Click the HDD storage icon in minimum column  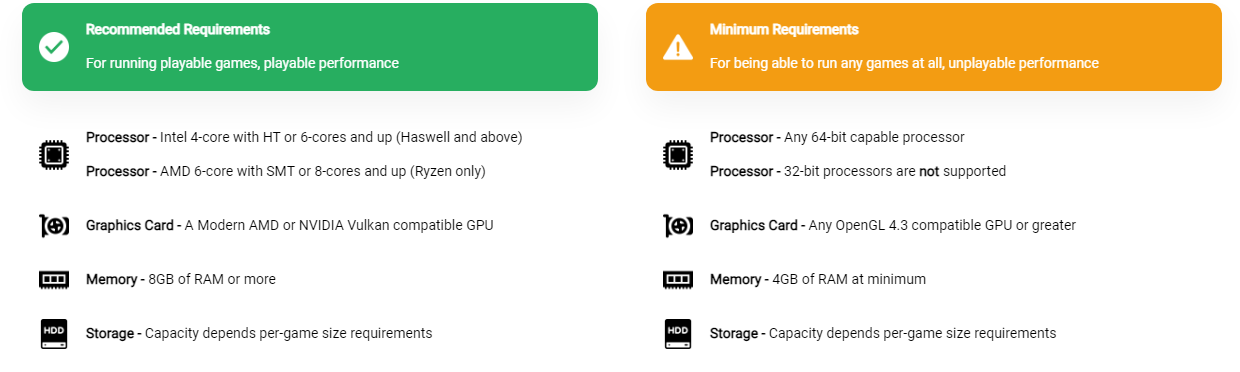point(678,334)
